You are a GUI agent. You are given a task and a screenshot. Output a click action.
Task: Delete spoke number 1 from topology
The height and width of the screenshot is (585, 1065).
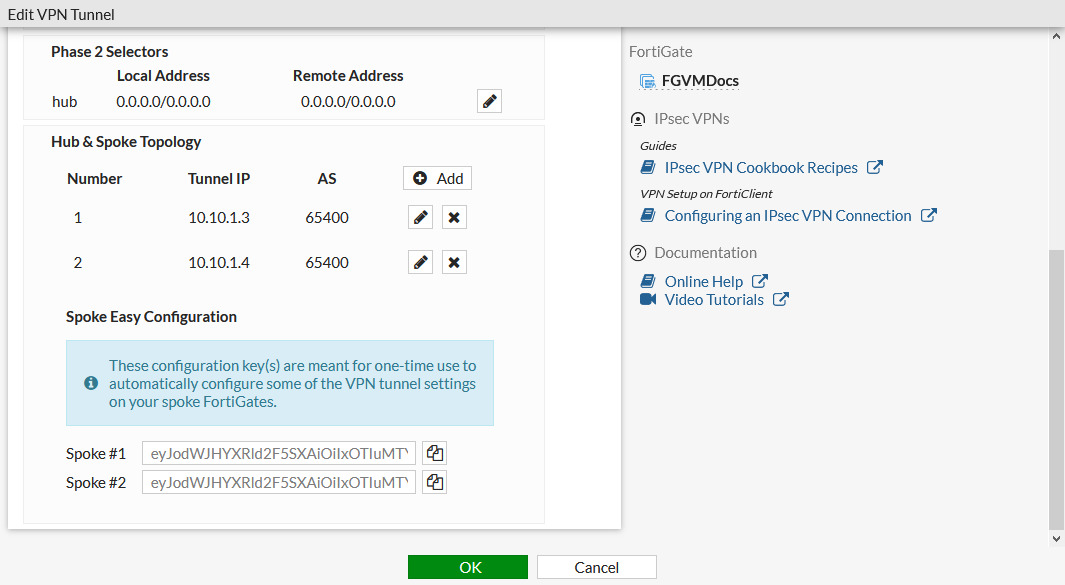click(x=454, y=217)
